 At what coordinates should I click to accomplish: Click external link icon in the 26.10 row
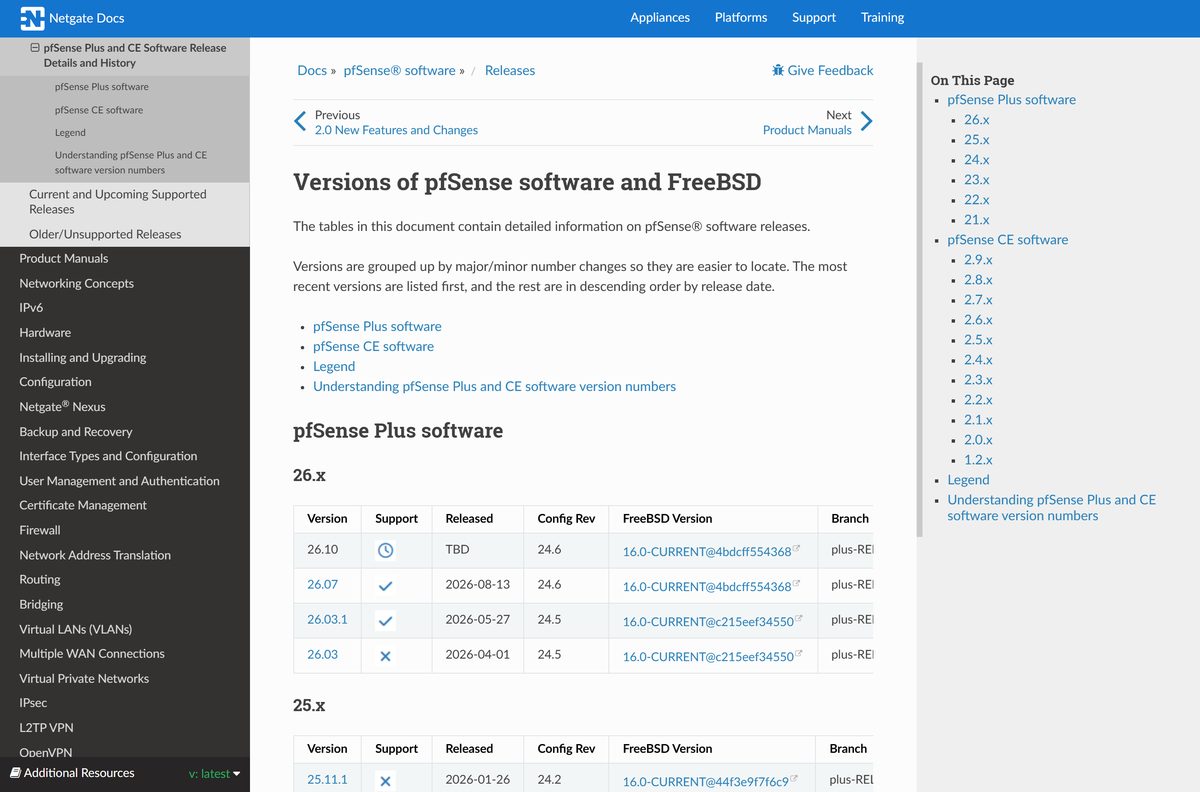pyautogui.click(x=797, y=549)
